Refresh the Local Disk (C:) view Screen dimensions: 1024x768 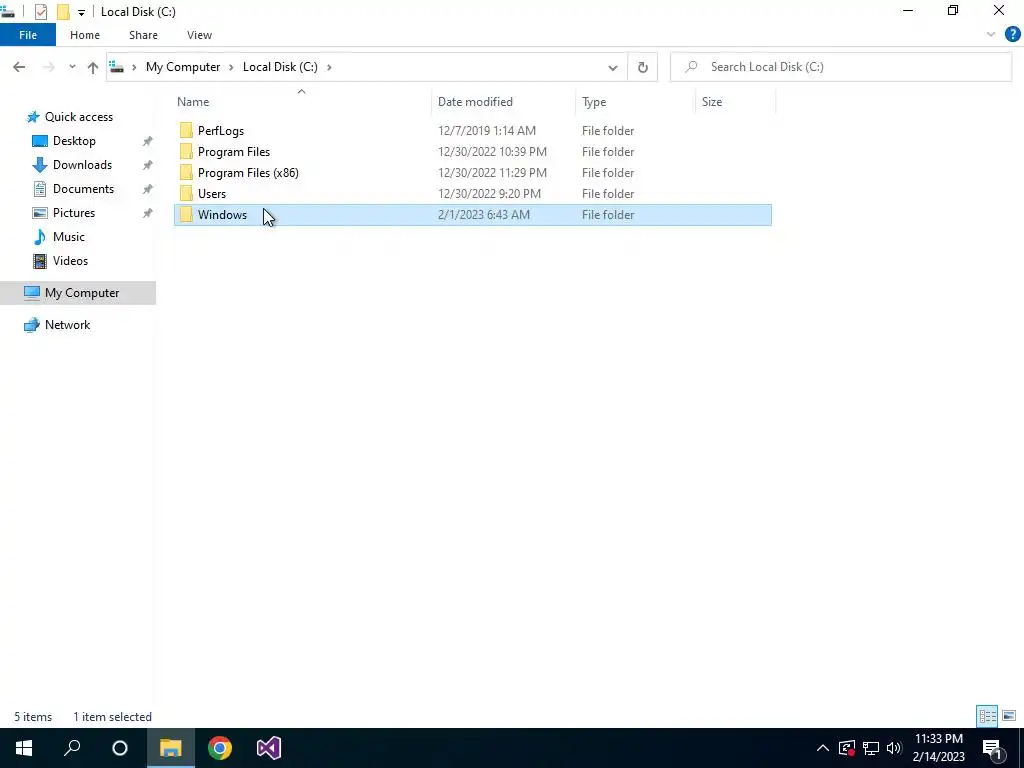pos(643,67)
